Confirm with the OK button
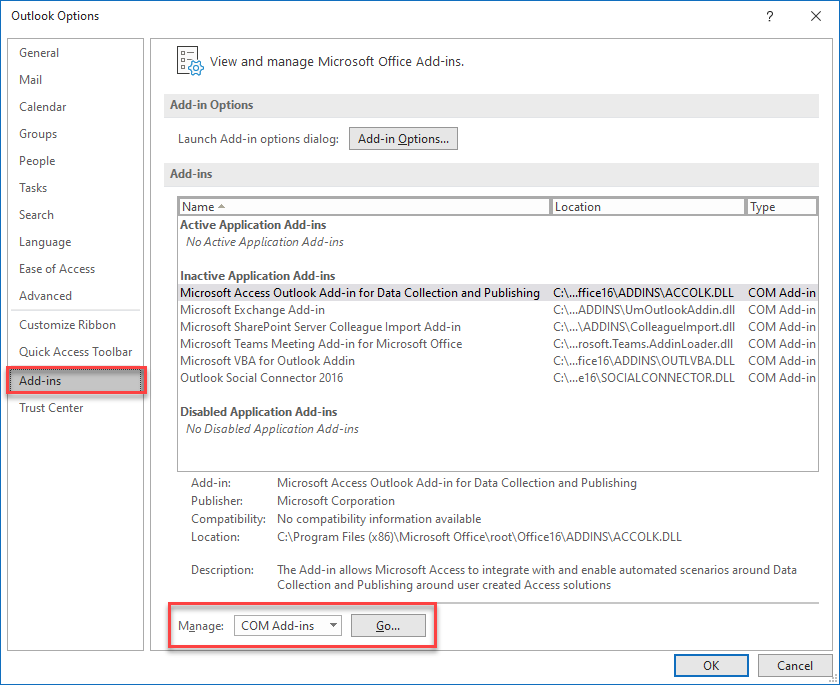 click(711, 666)
